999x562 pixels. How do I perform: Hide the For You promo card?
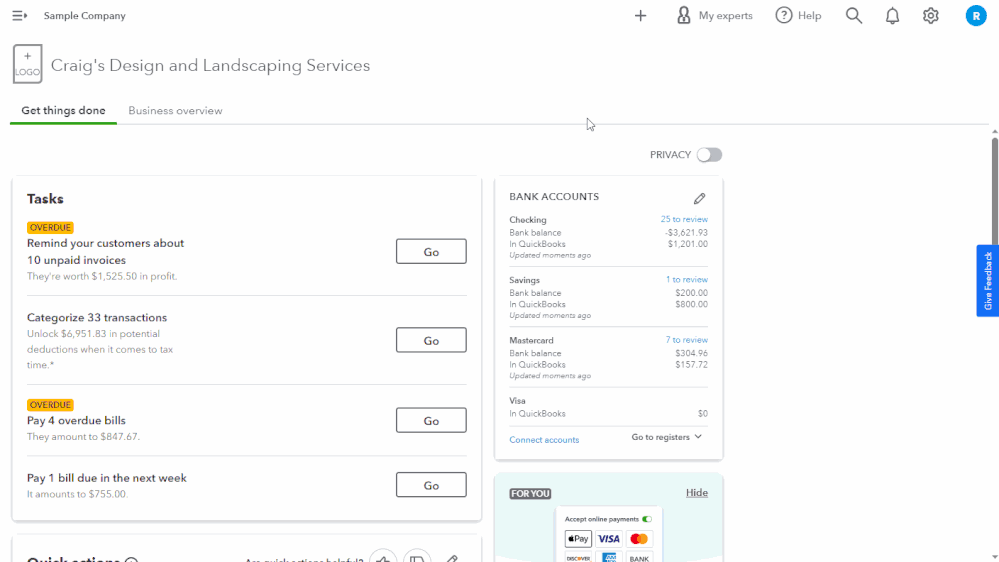(x=696, y=493)
